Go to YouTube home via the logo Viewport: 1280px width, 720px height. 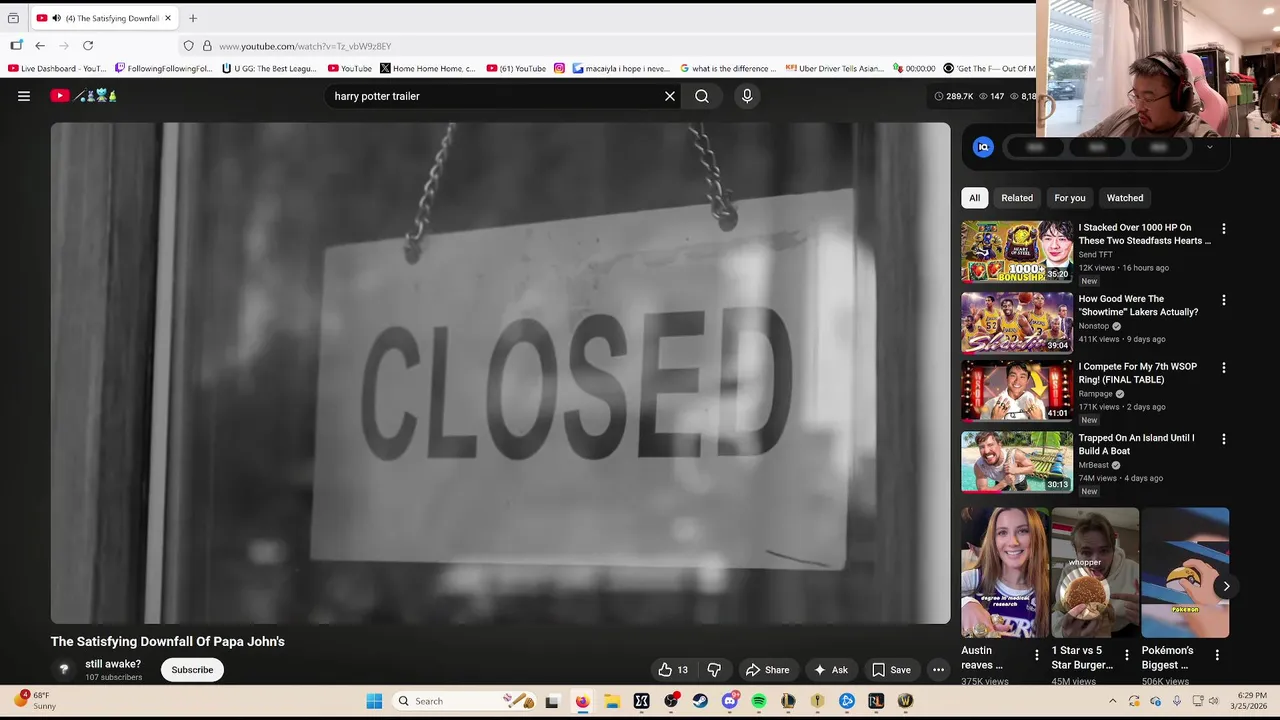(x=84, y=96)
